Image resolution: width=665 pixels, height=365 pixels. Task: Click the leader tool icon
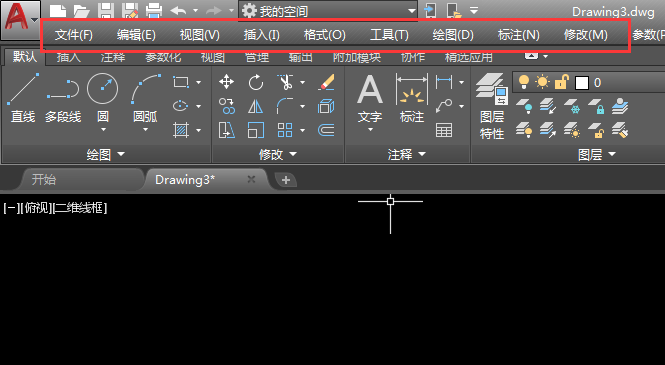point(444,106)
